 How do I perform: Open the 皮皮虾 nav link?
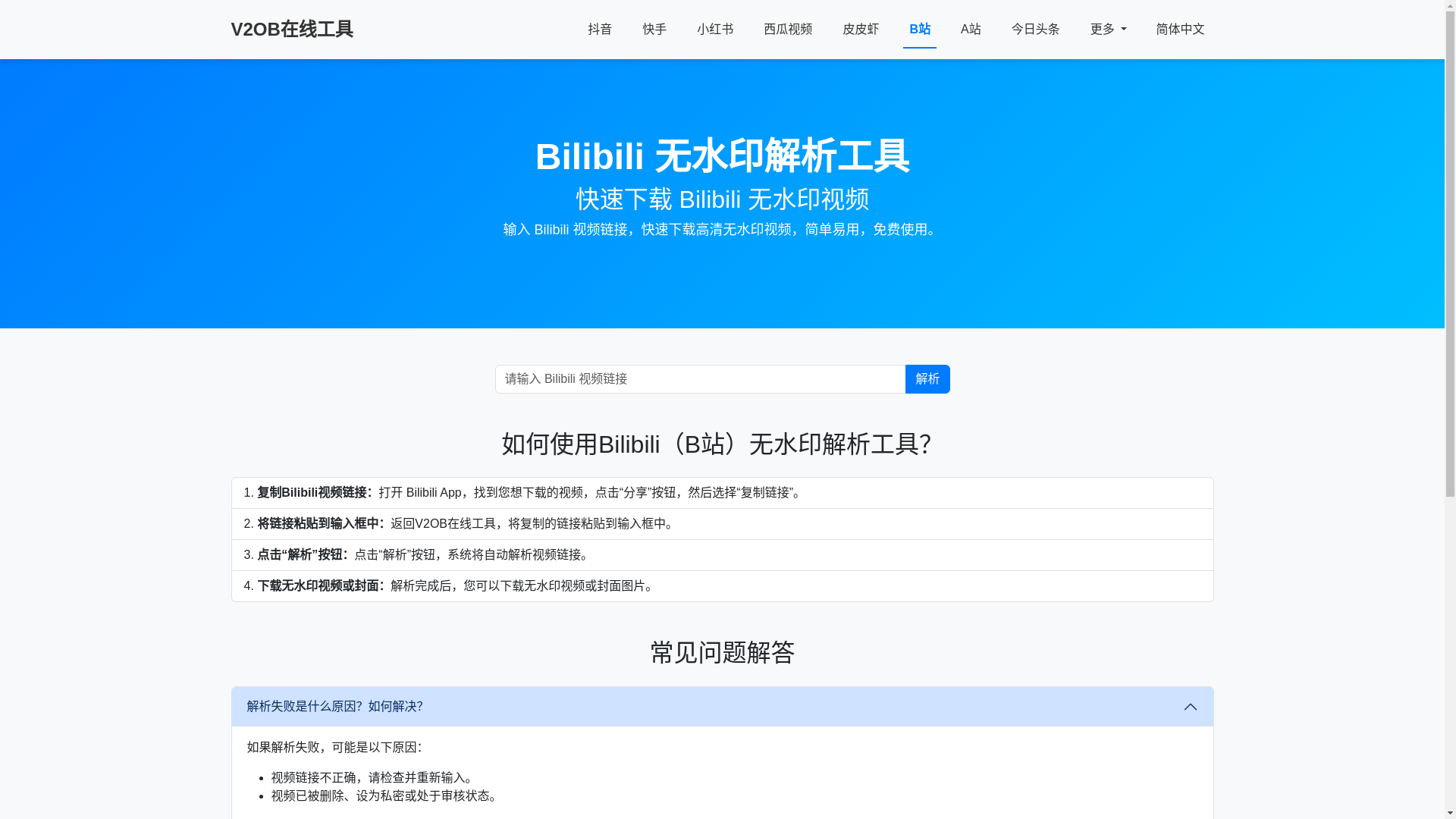pyautogui.click(x=861, y=29)
